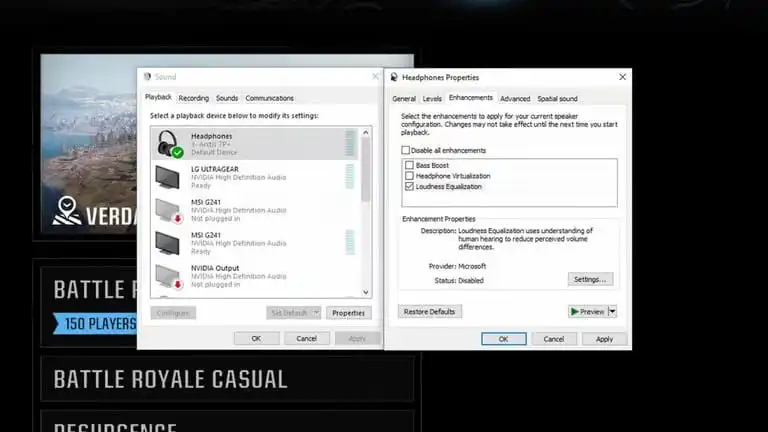This screenshot has width=768, height=432.
Task: Check Disable all enhancements
Action: (406, 150)
